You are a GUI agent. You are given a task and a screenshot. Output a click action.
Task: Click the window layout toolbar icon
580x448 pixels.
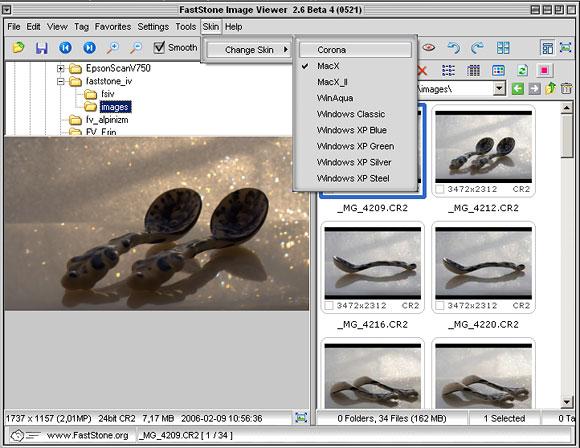(x=547, y=48)
